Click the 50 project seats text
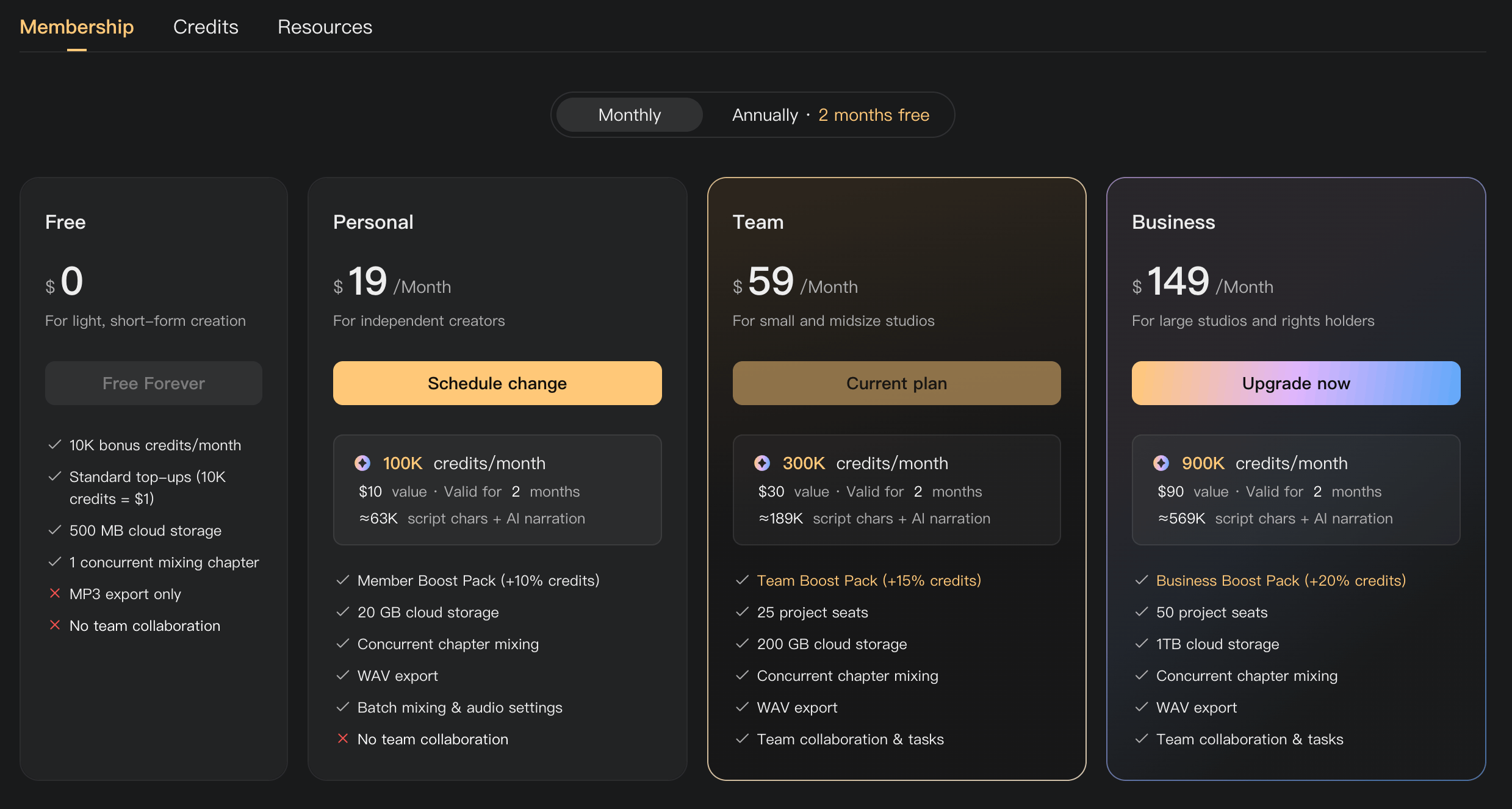 (1212, 612)
